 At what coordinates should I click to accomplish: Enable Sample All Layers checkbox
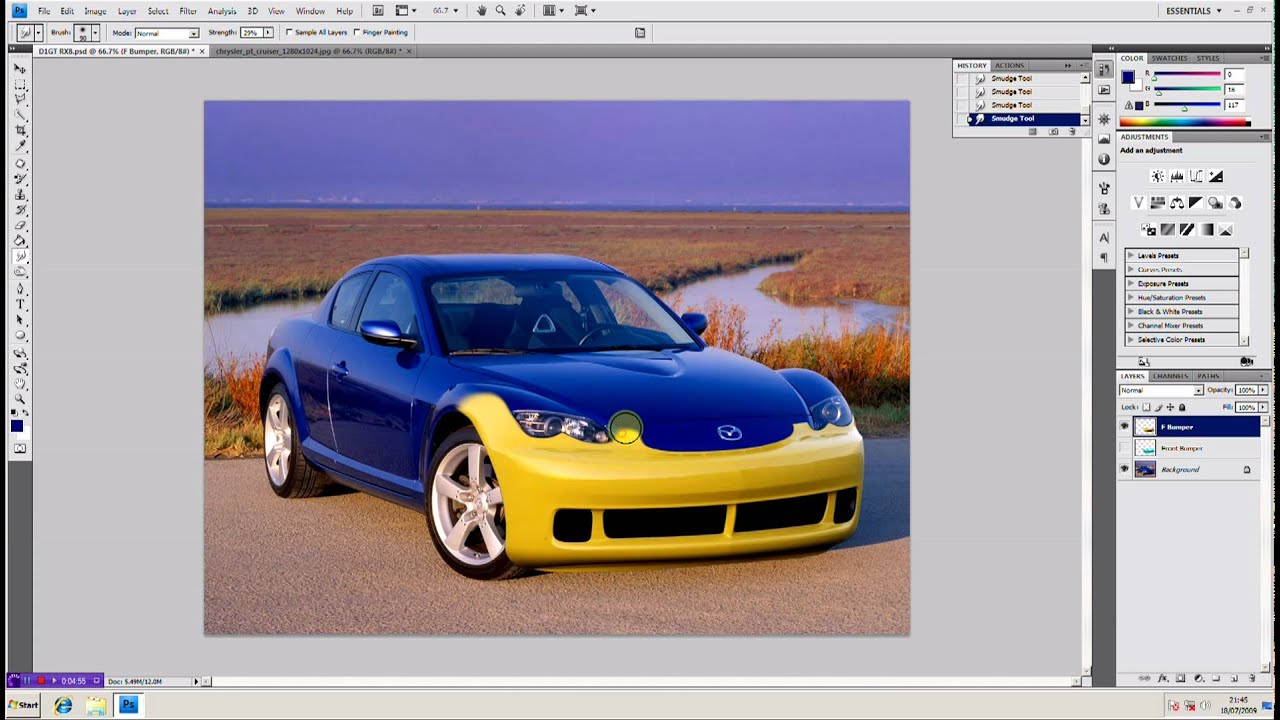[x=289, y=32]
